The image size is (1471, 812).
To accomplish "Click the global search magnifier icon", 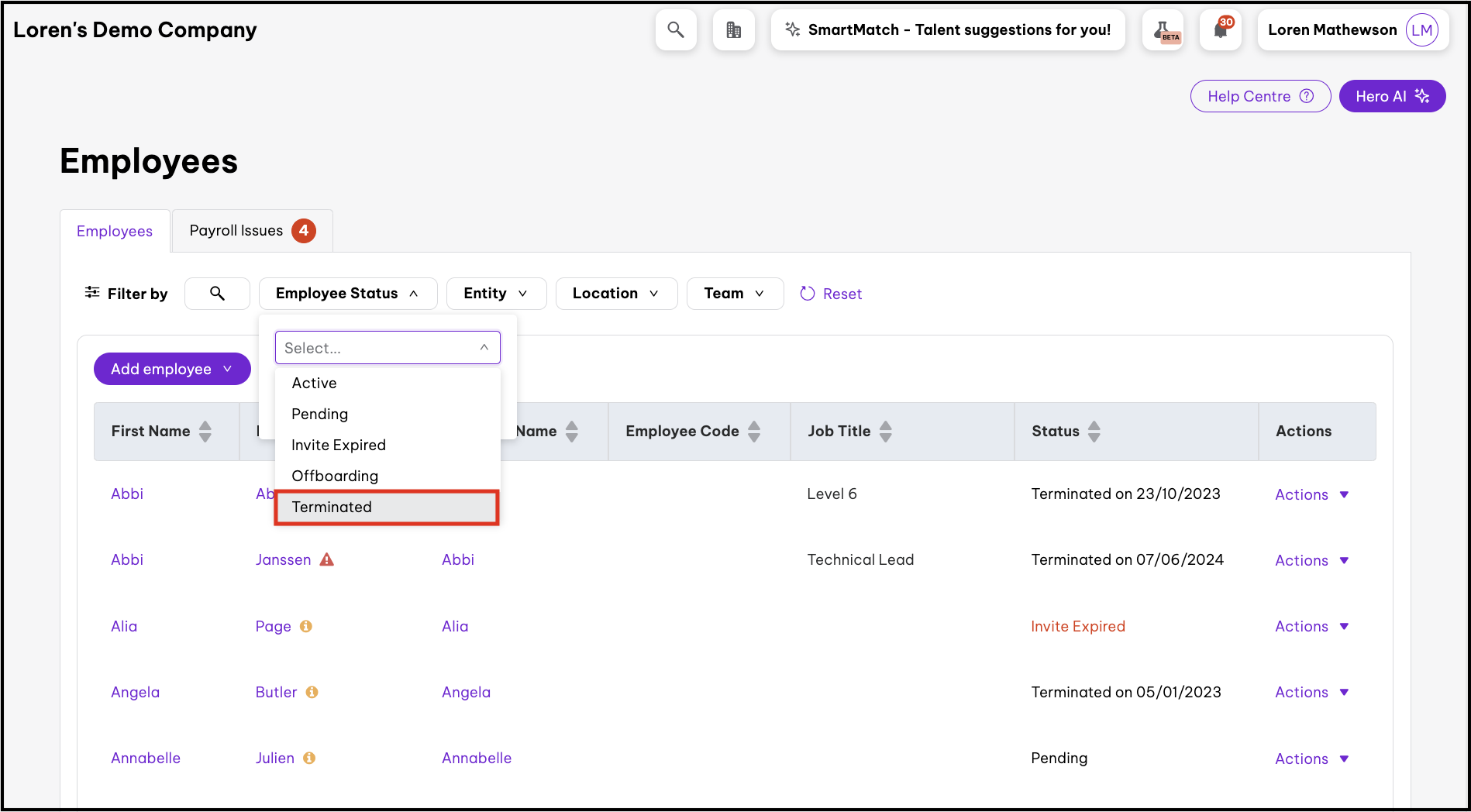I will tap(675, 30).
